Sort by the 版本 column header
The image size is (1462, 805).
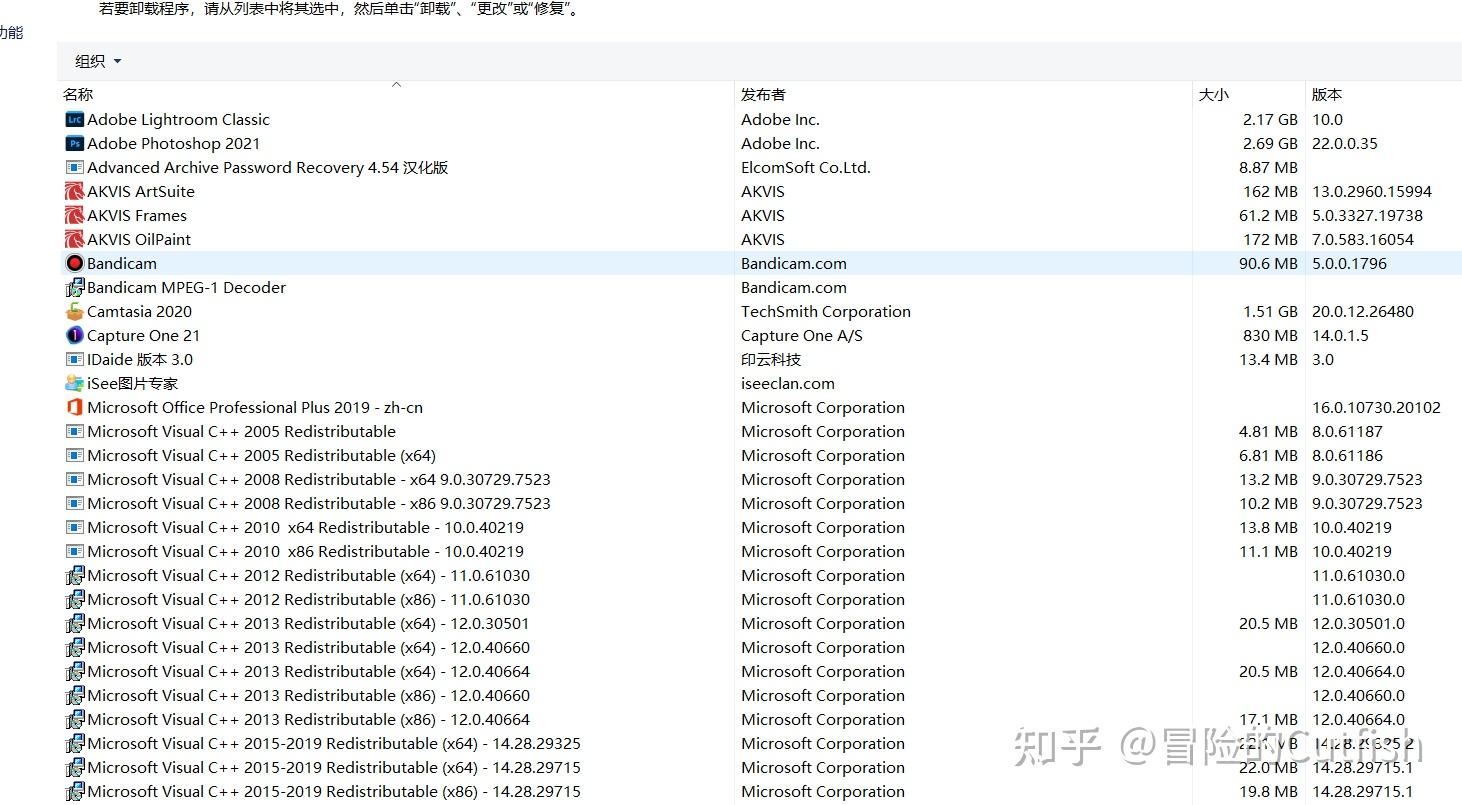[1327, 94]
